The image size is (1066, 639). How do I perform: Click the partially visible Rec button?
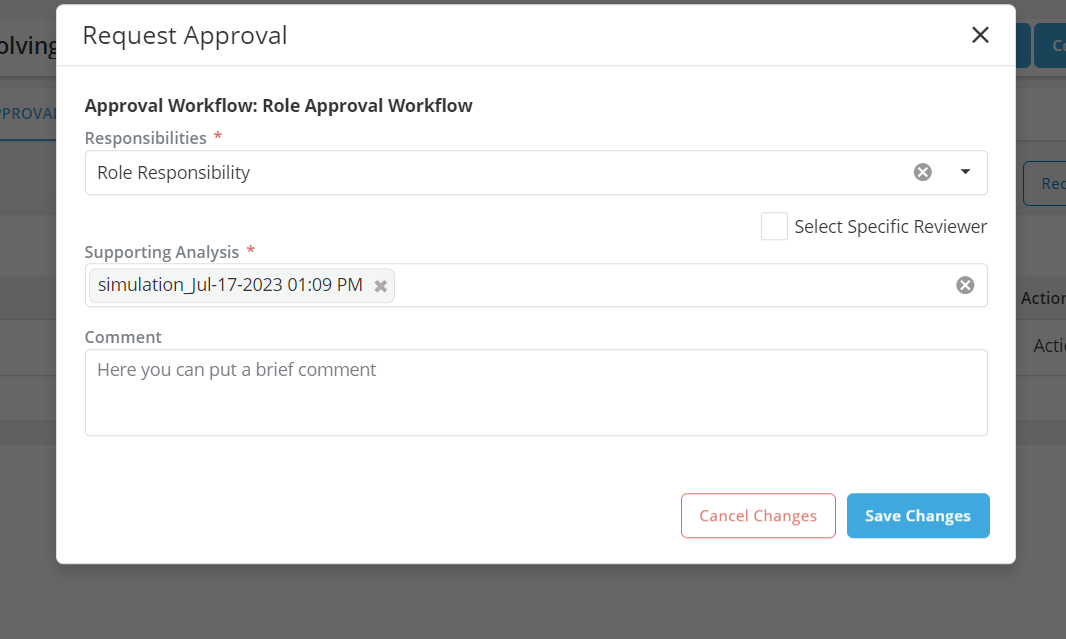[x=1047, y=184]
